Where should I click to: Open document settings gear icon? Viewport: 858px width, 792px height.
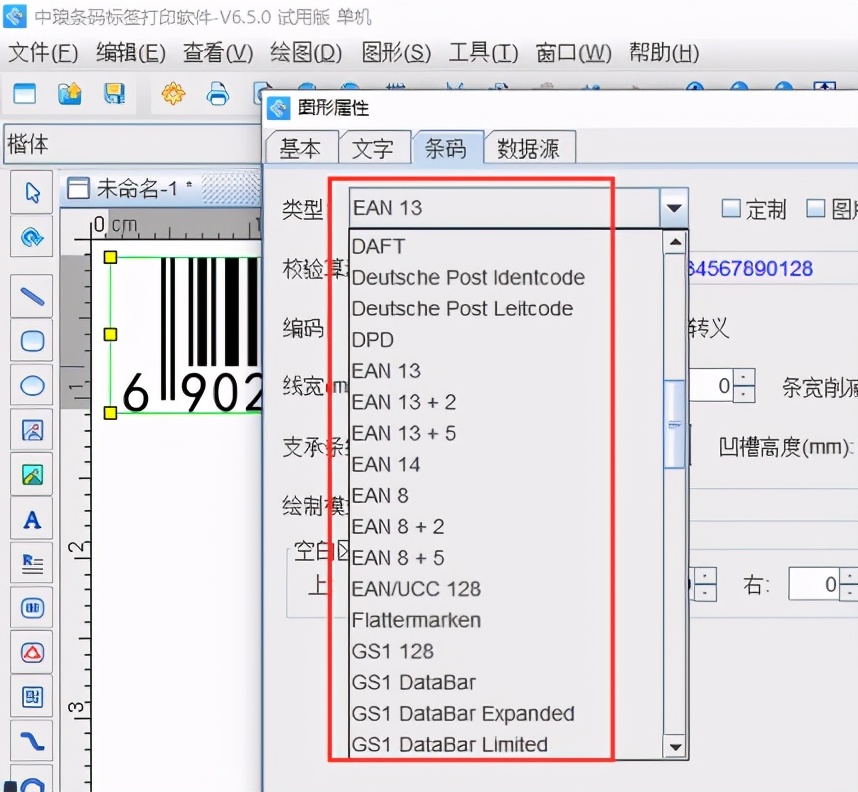pyautogui.click(x=173, y=94)
